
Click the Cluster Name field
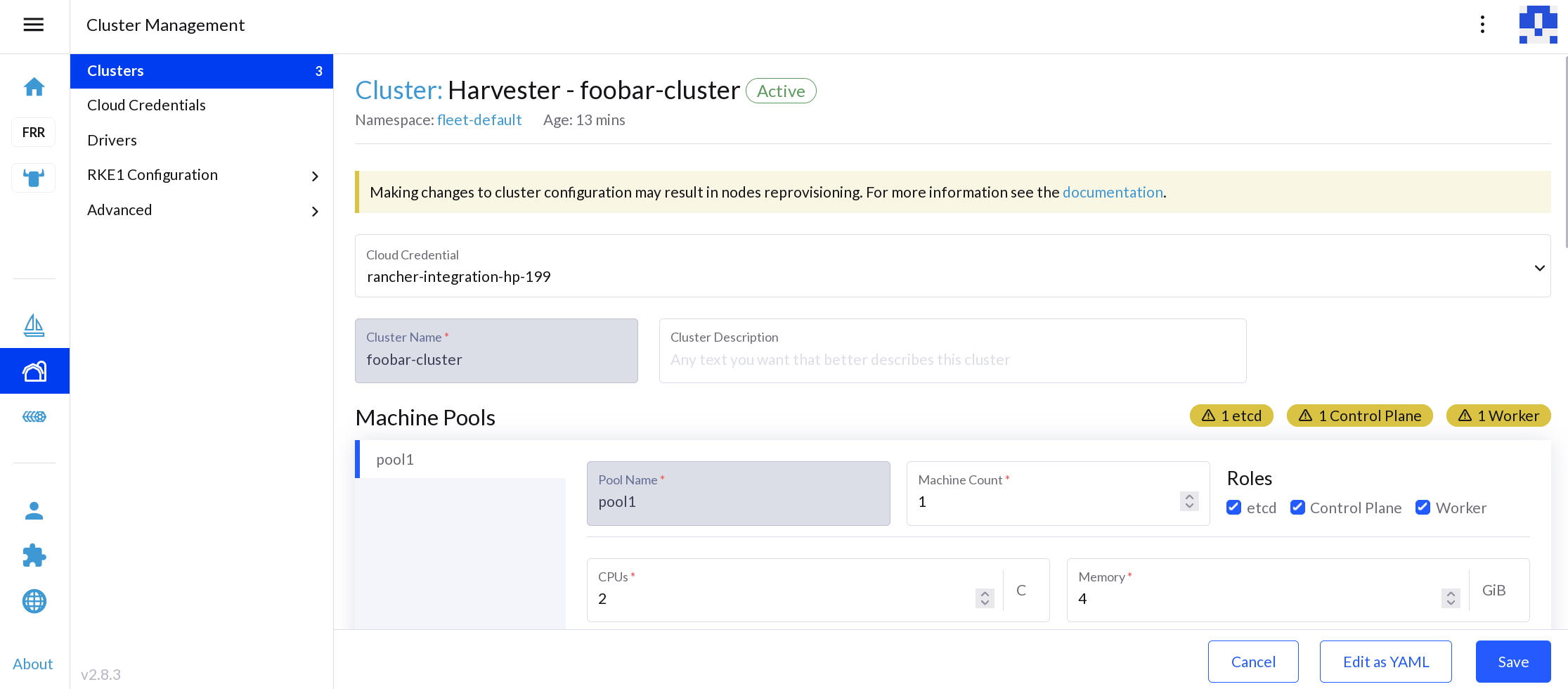pyautogui.click(x=496, y=351)
